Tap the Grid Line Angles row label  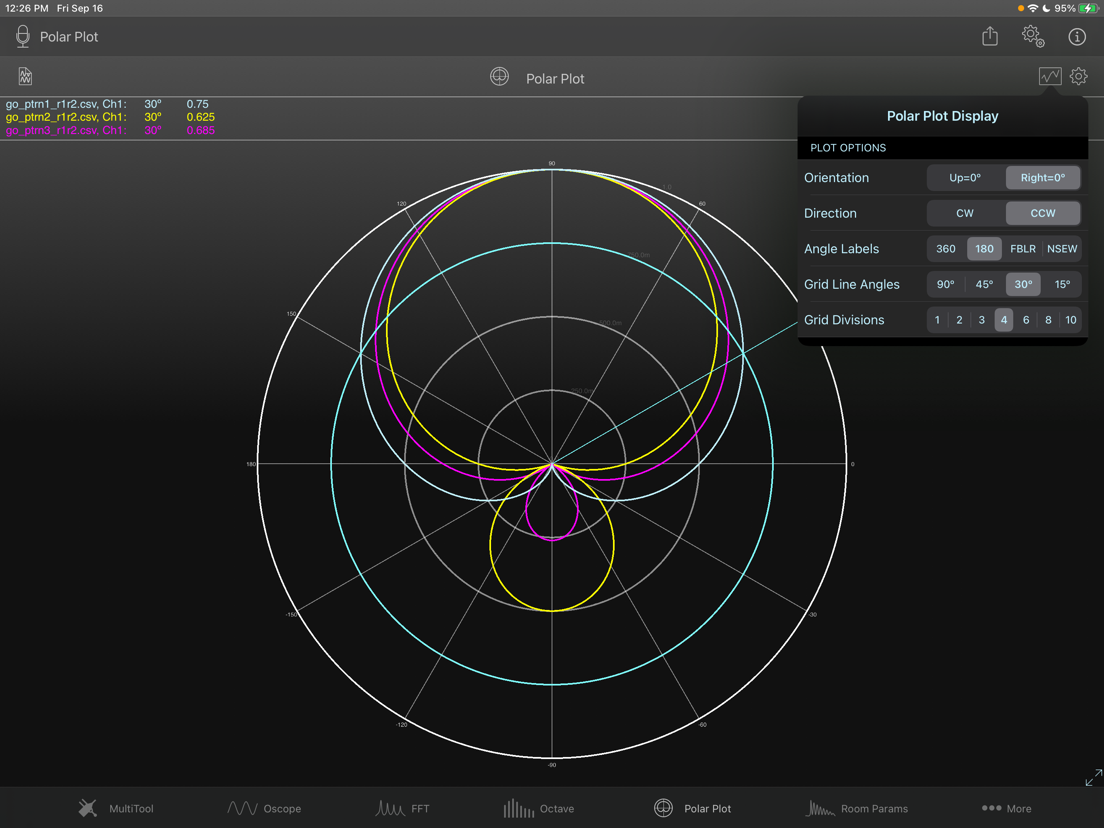click(852, 284)
